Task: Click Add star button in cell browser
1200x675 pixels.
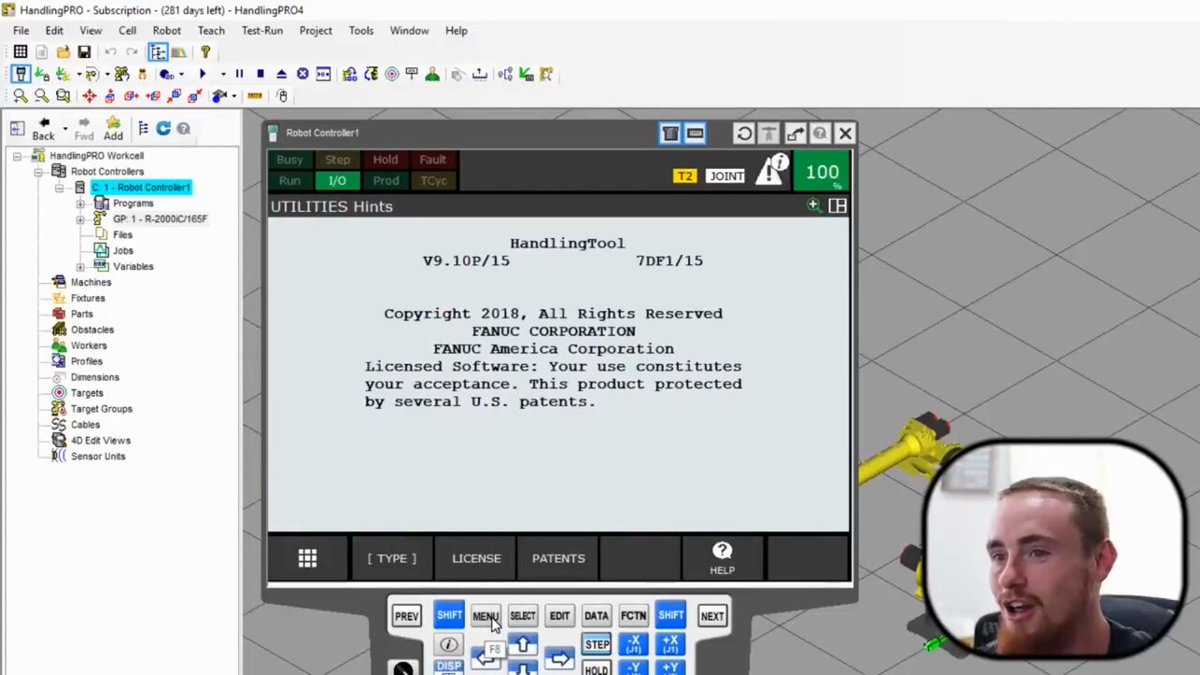Action: (x=113, y=128)
